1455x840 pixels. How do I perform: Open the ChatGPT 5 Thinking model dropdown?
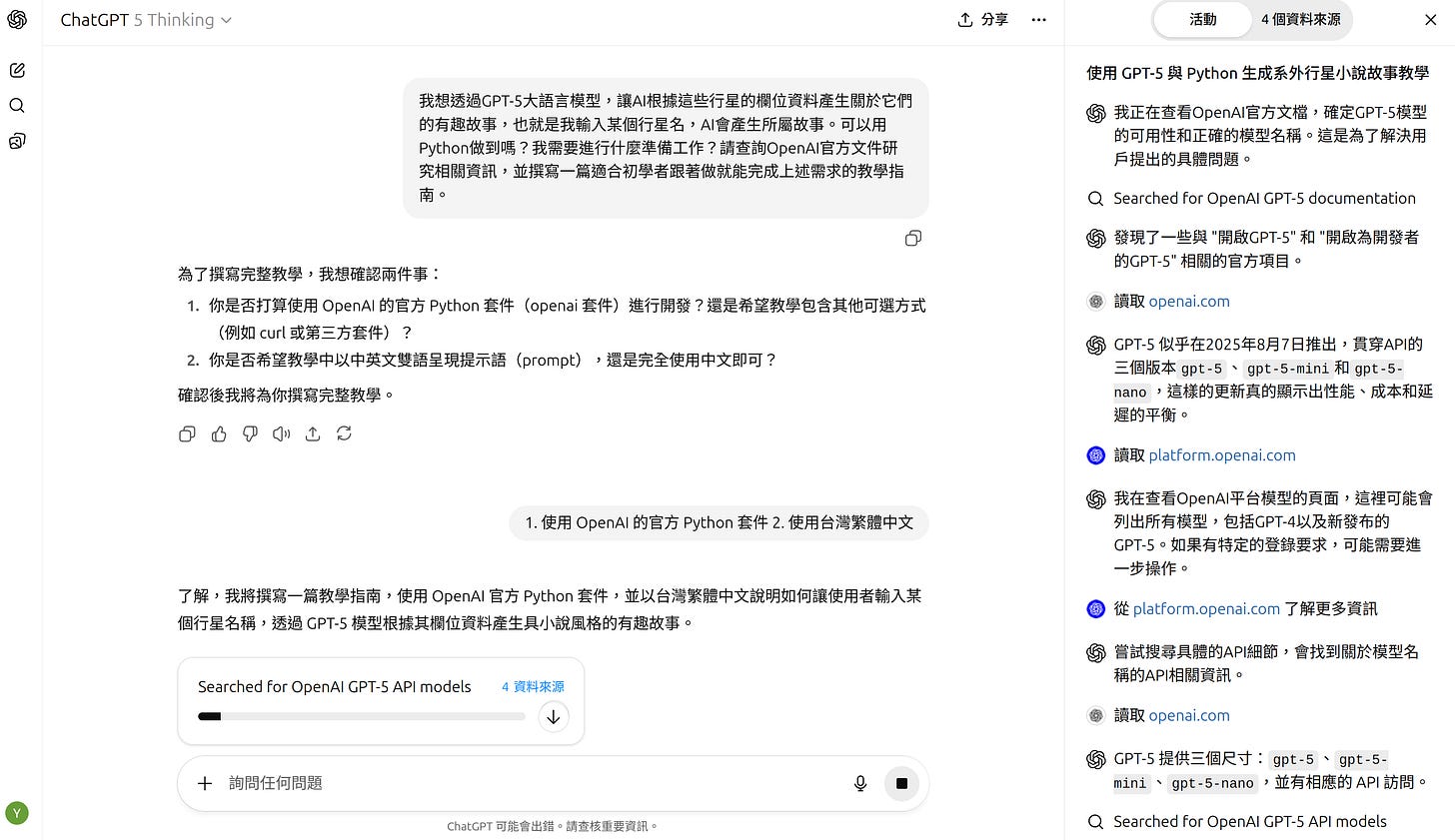click(146, 20)
